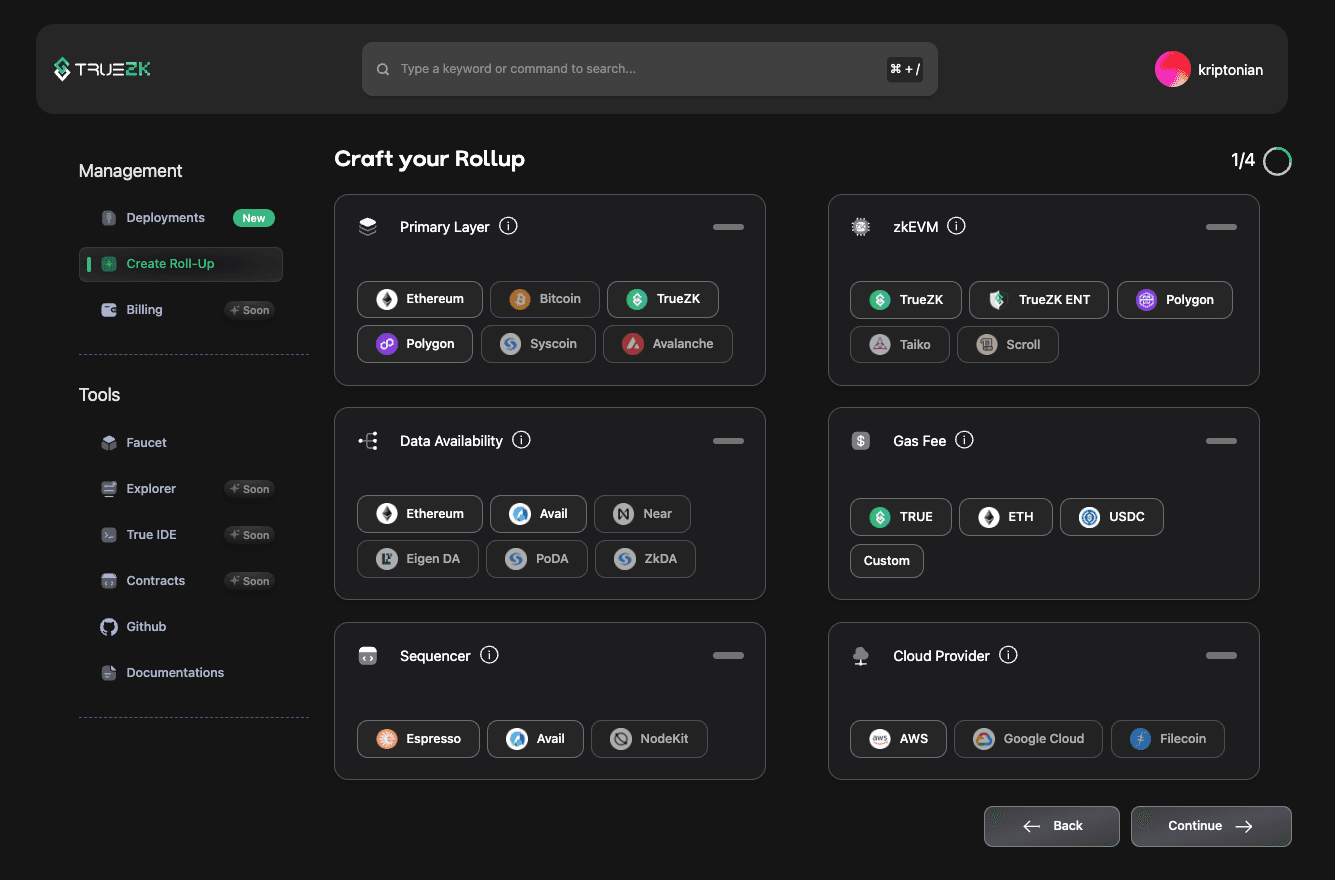Click the Back button

(x=1052, y=826)
